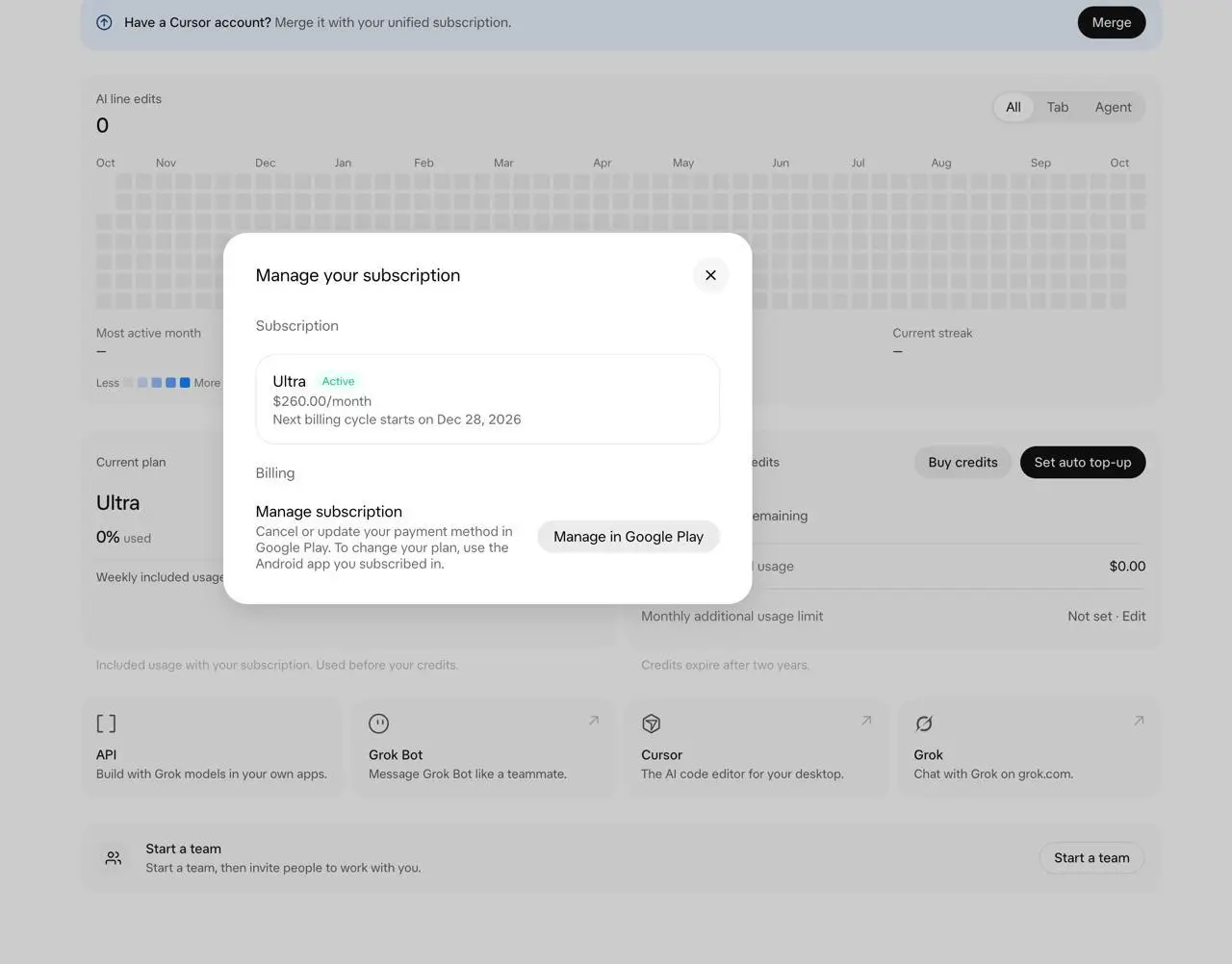Click the "$260.00/month" price text
This screenshot has width=1232, height=964.
coord(321,401)
